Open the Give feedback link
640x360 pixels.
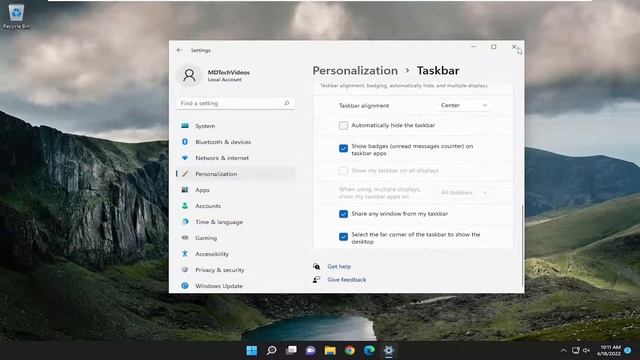coord(347,280)
